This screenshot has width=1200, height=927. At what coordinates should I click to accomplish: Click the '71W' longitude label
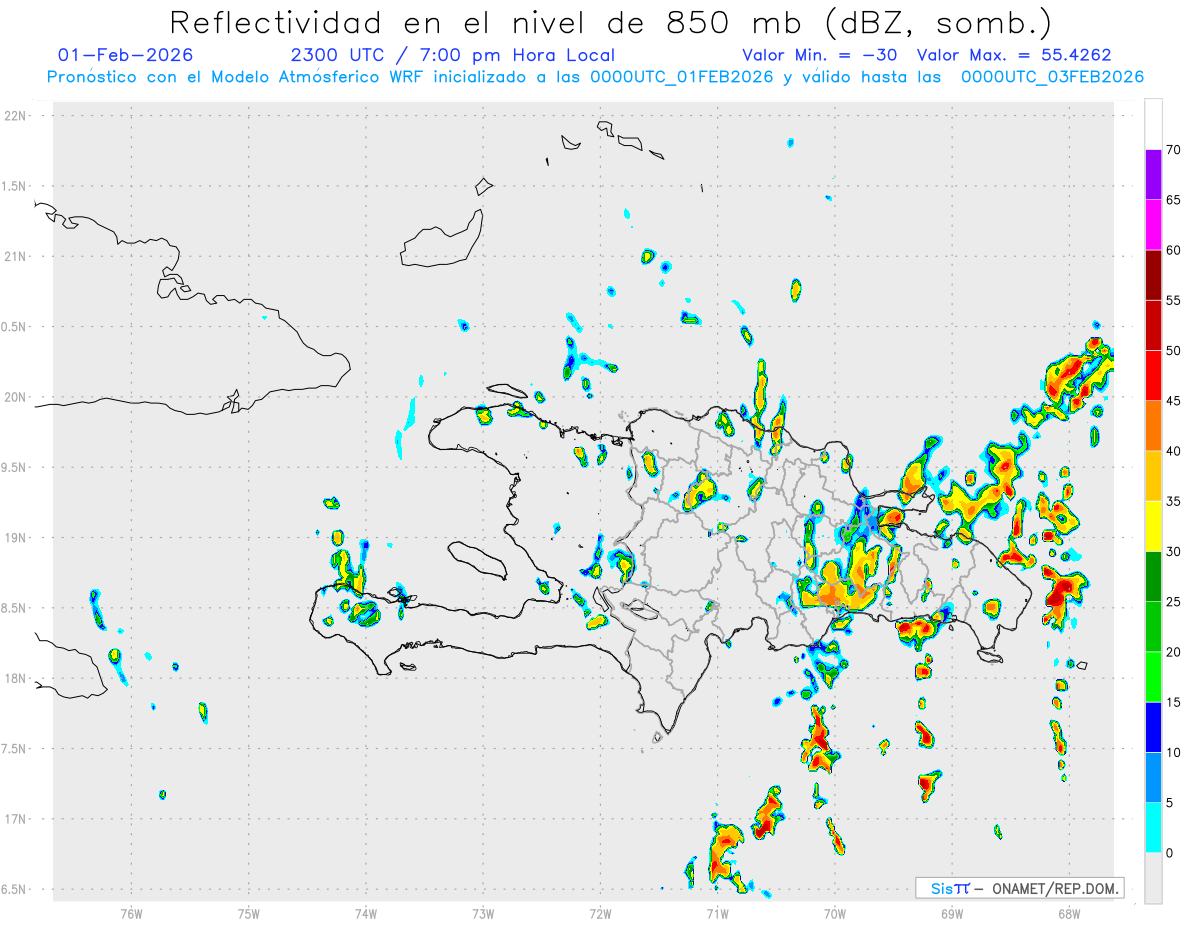click(x=717, y=913)
